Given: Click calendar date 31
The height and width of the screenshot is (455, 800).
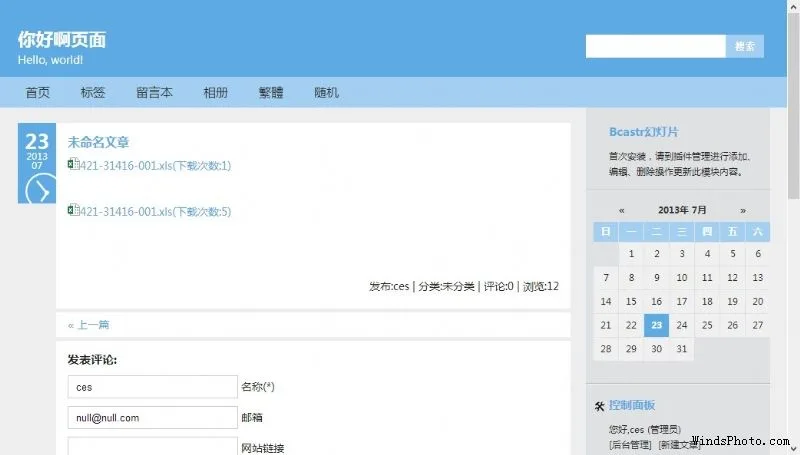Looking at the screenshot, I should 682,349.
